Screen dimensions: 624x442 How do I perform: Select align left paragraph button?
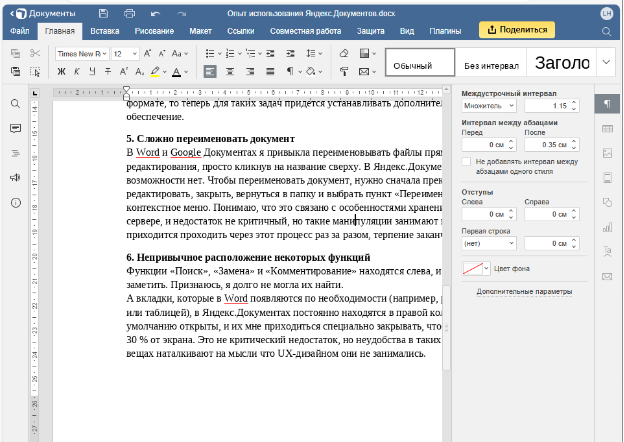(x=210, y=72)
